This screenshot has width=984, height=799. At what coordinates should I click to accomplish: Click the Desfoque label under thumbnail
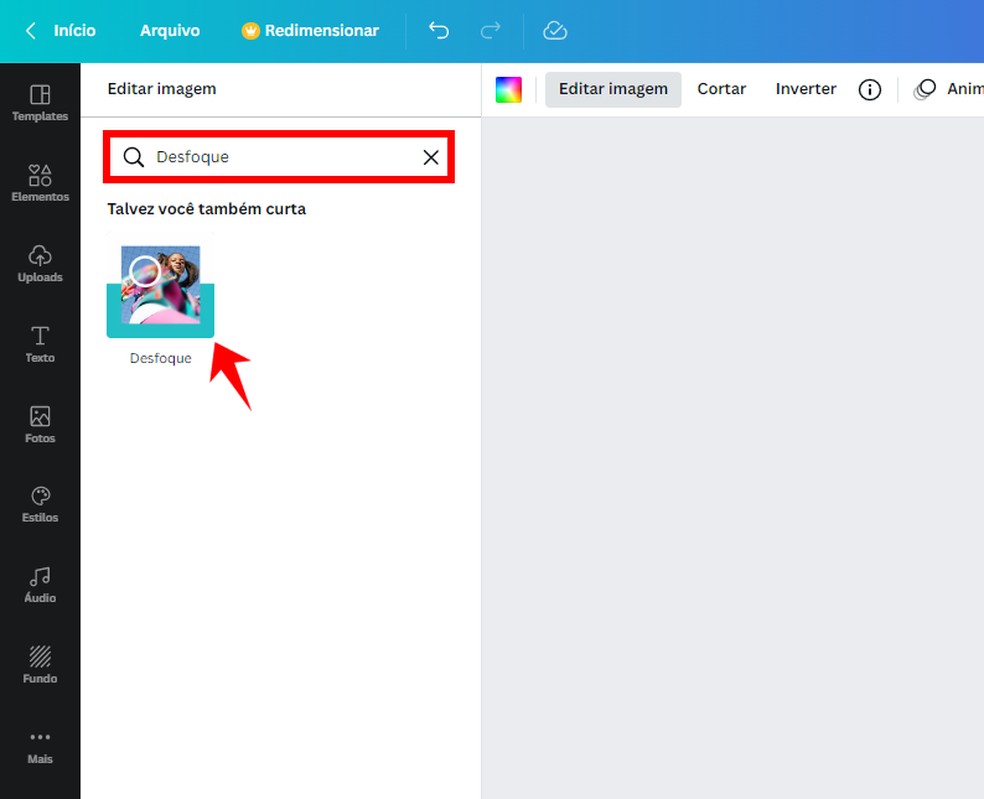[x=161, y=358]
